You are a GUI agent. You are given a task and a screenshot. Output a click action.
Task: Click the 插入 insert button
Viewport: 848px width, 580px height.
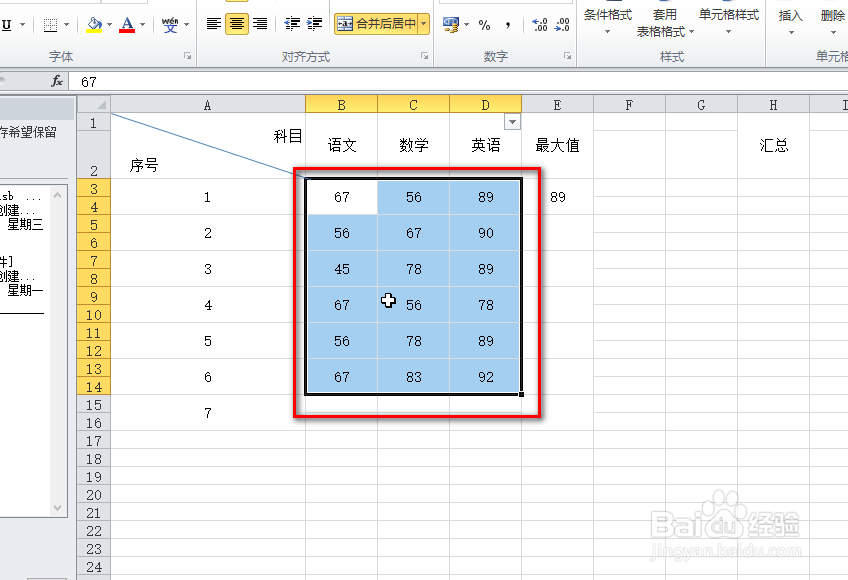pos(790,14)
